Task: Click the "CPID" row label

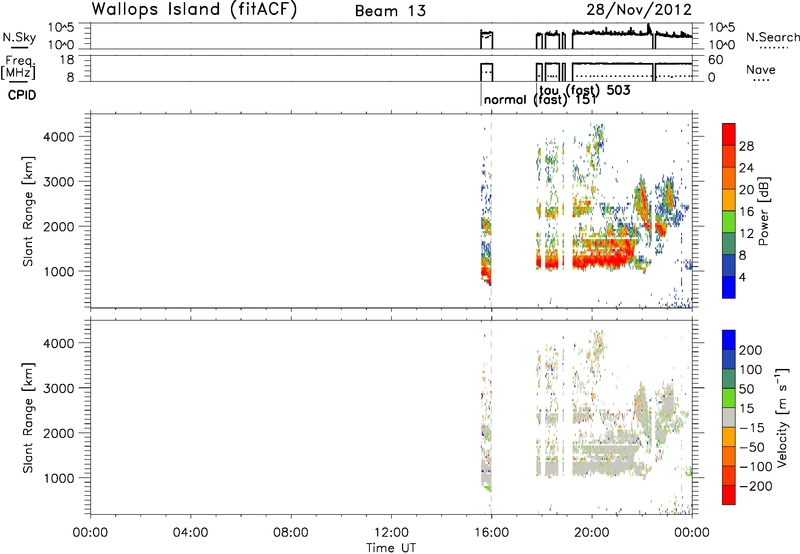Action: 22,95
